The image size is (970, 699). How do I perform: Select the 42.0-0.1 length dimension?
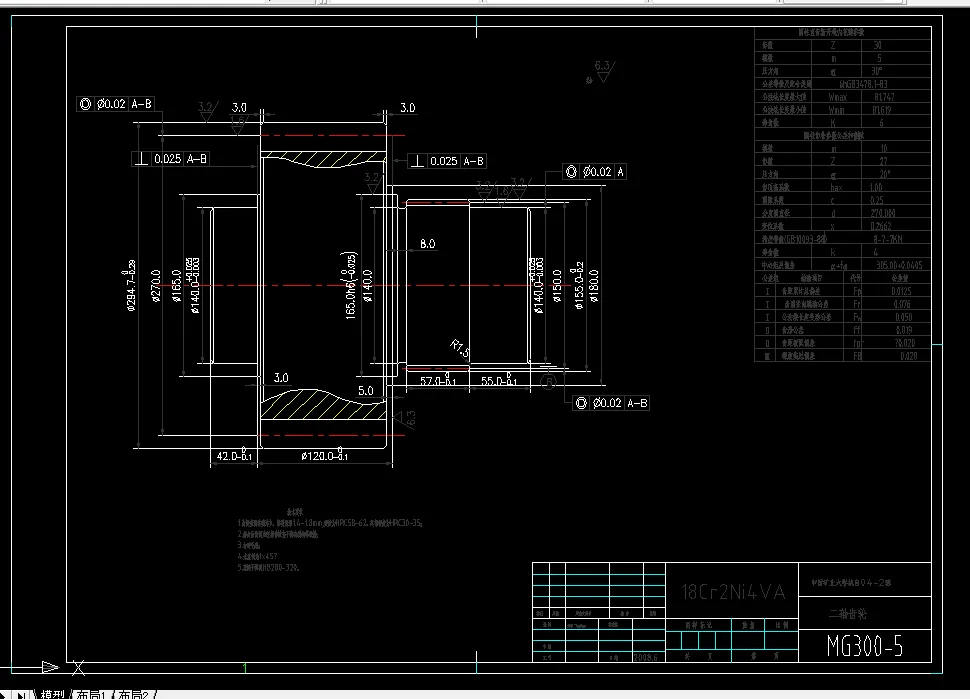[234, 456]
